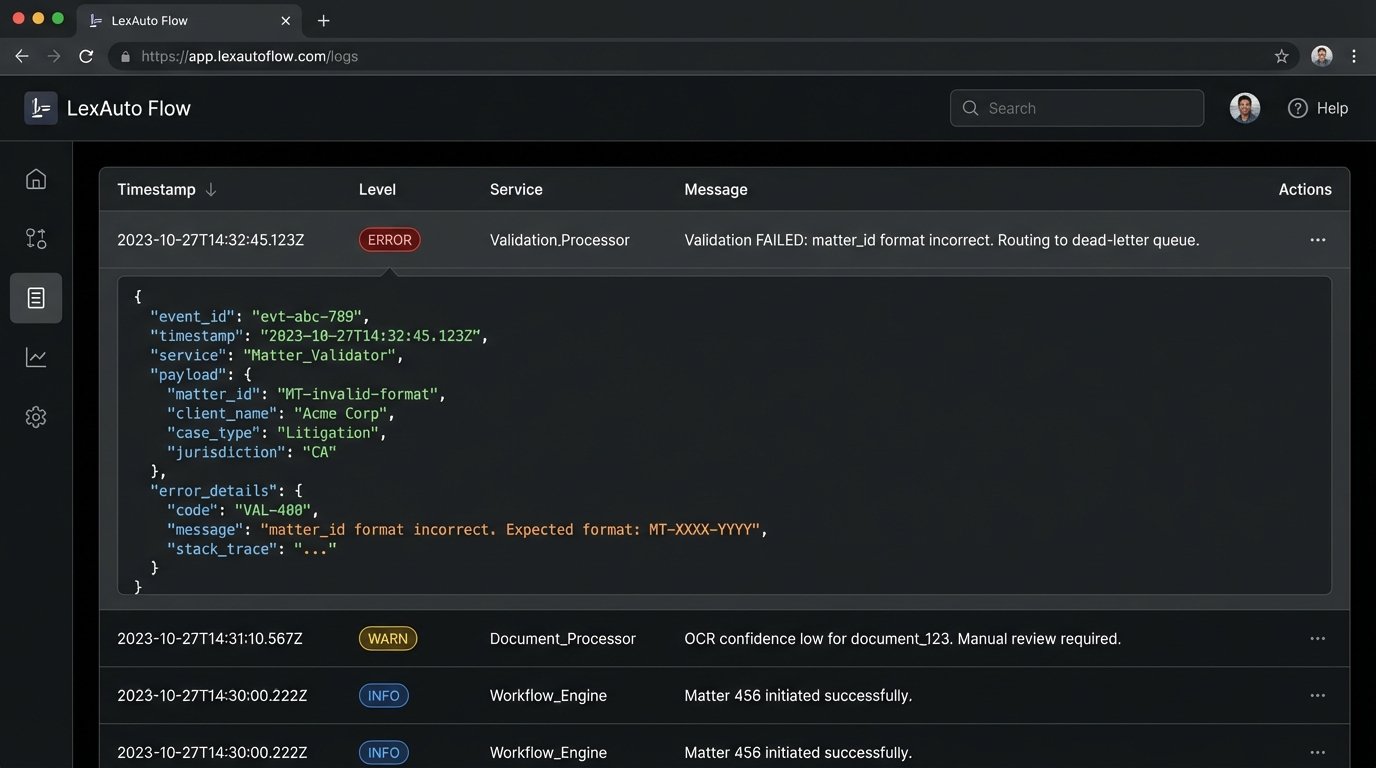
Task: Click the LexAuto Flow logo icon
Action: [x=41, y=108]
